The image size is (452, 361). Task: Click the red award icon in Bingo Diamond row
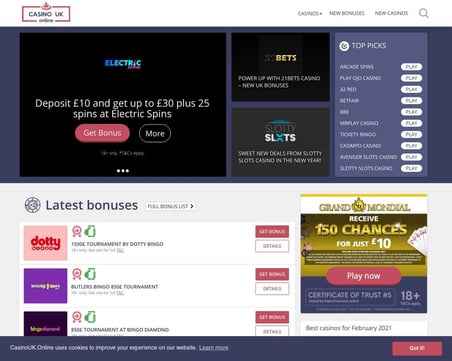click(x=77, y=317)
